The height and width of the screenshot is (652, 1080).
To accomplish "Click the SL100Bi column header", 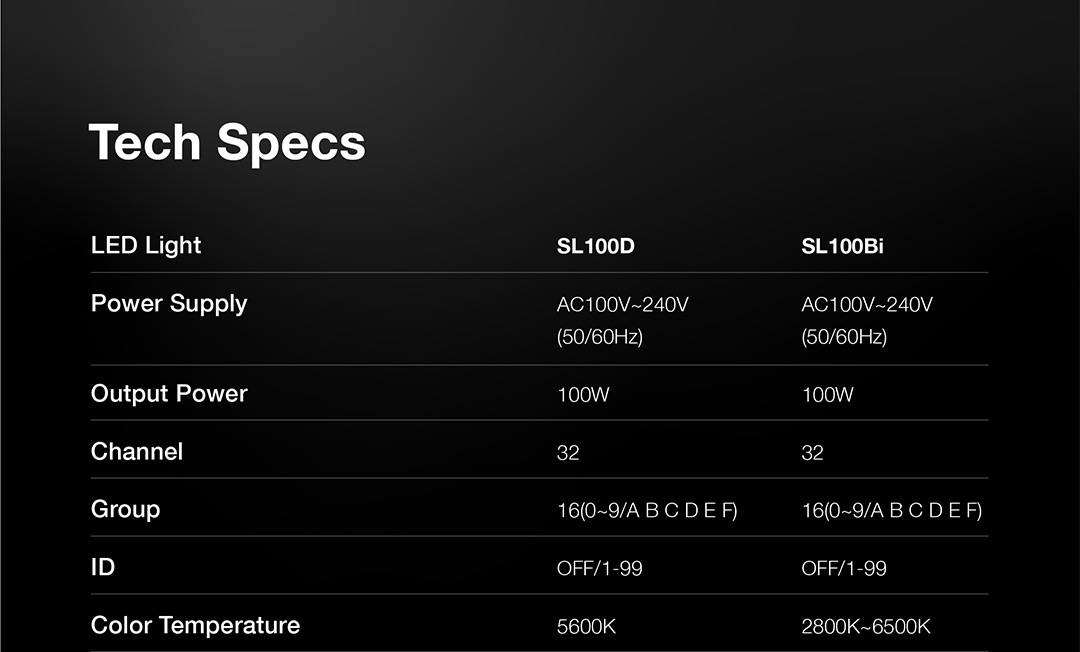I will (842, 246).
